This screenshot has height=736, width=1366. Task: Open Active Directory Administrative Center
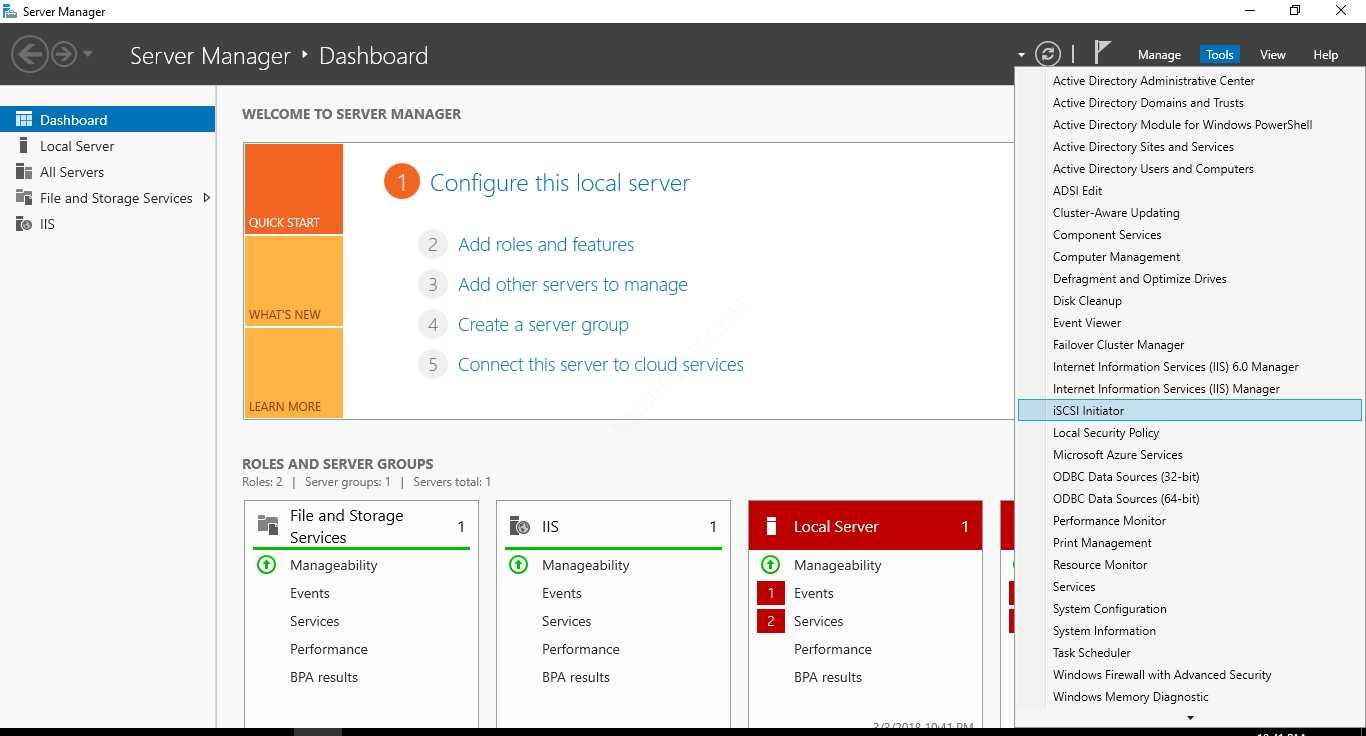(1190, 81)
